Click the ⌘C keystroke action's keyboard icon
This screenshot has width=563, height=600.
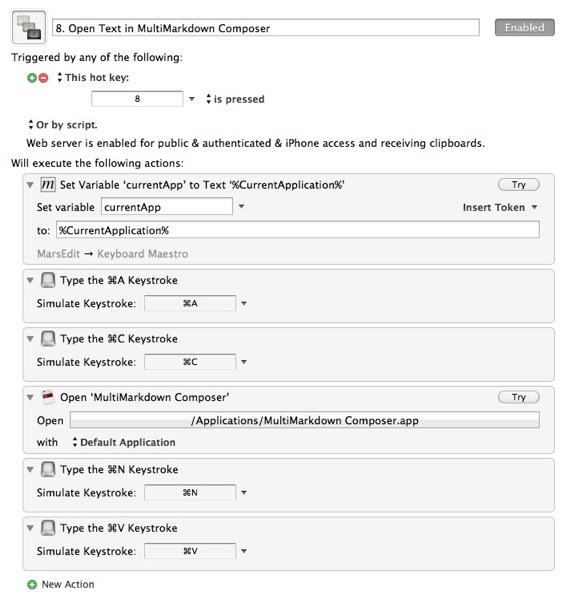48,339
